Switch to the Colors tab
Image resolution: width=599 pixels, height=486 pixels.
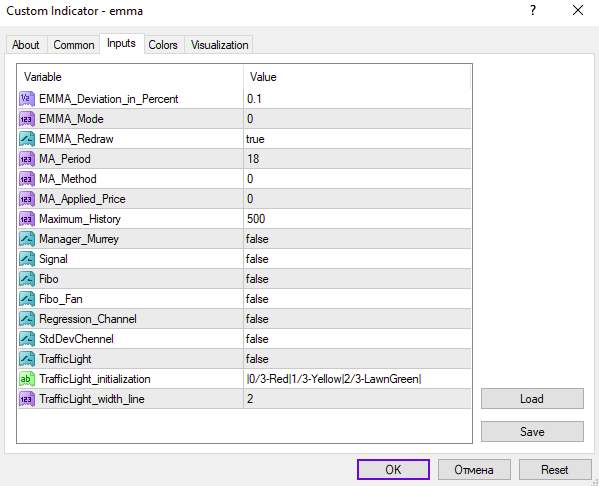point(163,45)
